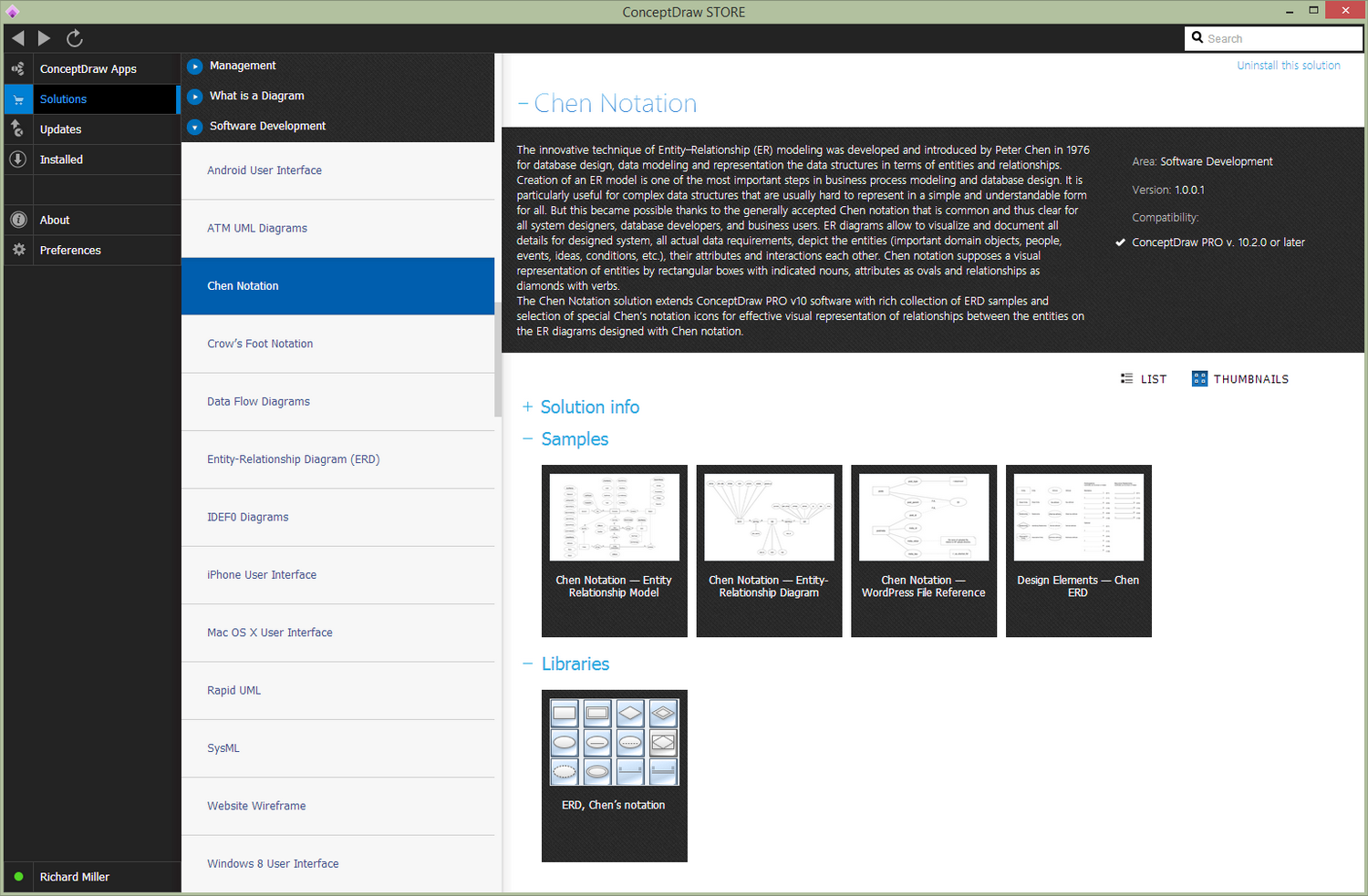
Task: Select Crow's Foot Notation solution
Action: (337, 344)
